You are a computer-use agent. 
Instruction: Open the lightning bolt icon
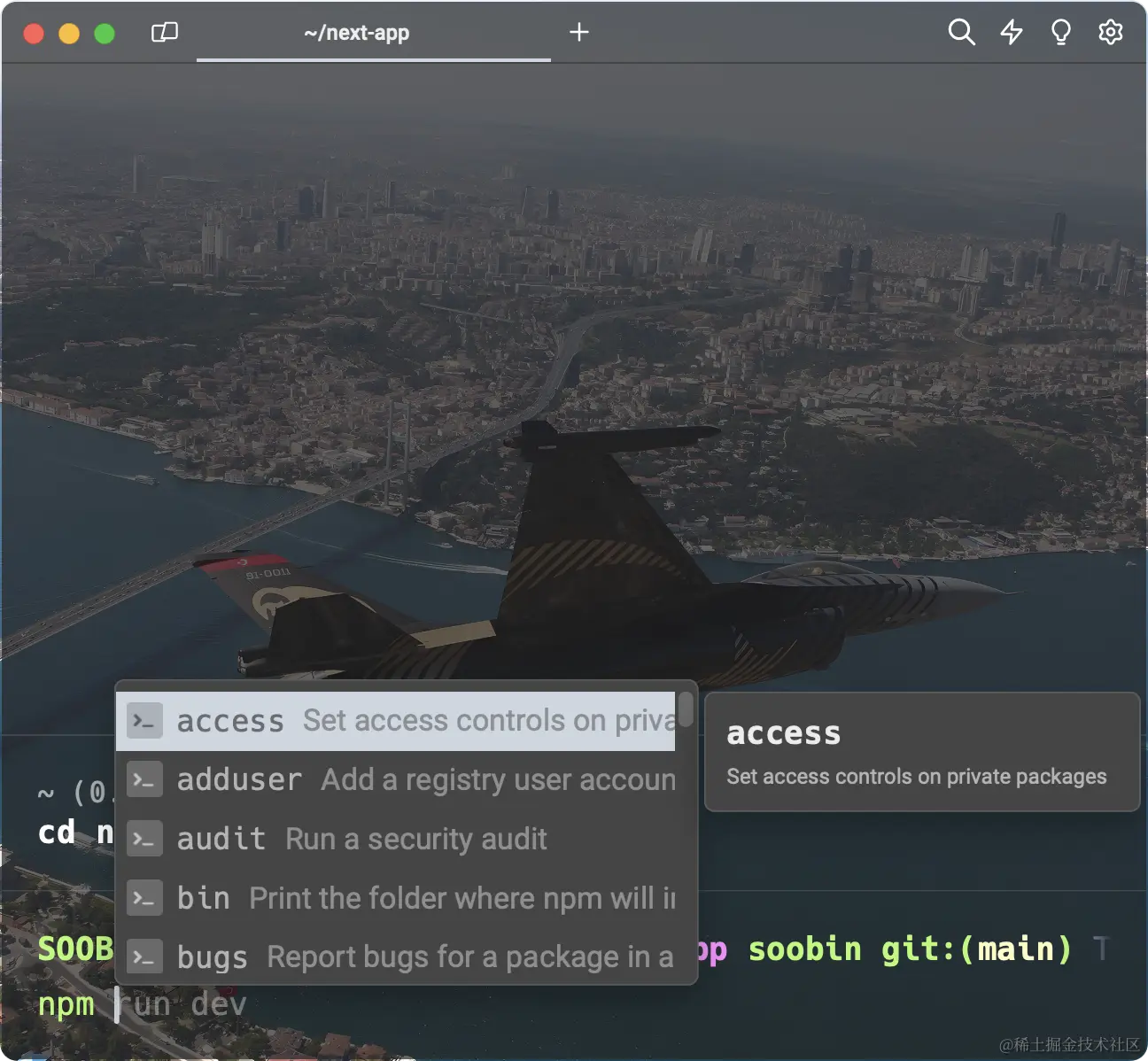click(1012, 33)
